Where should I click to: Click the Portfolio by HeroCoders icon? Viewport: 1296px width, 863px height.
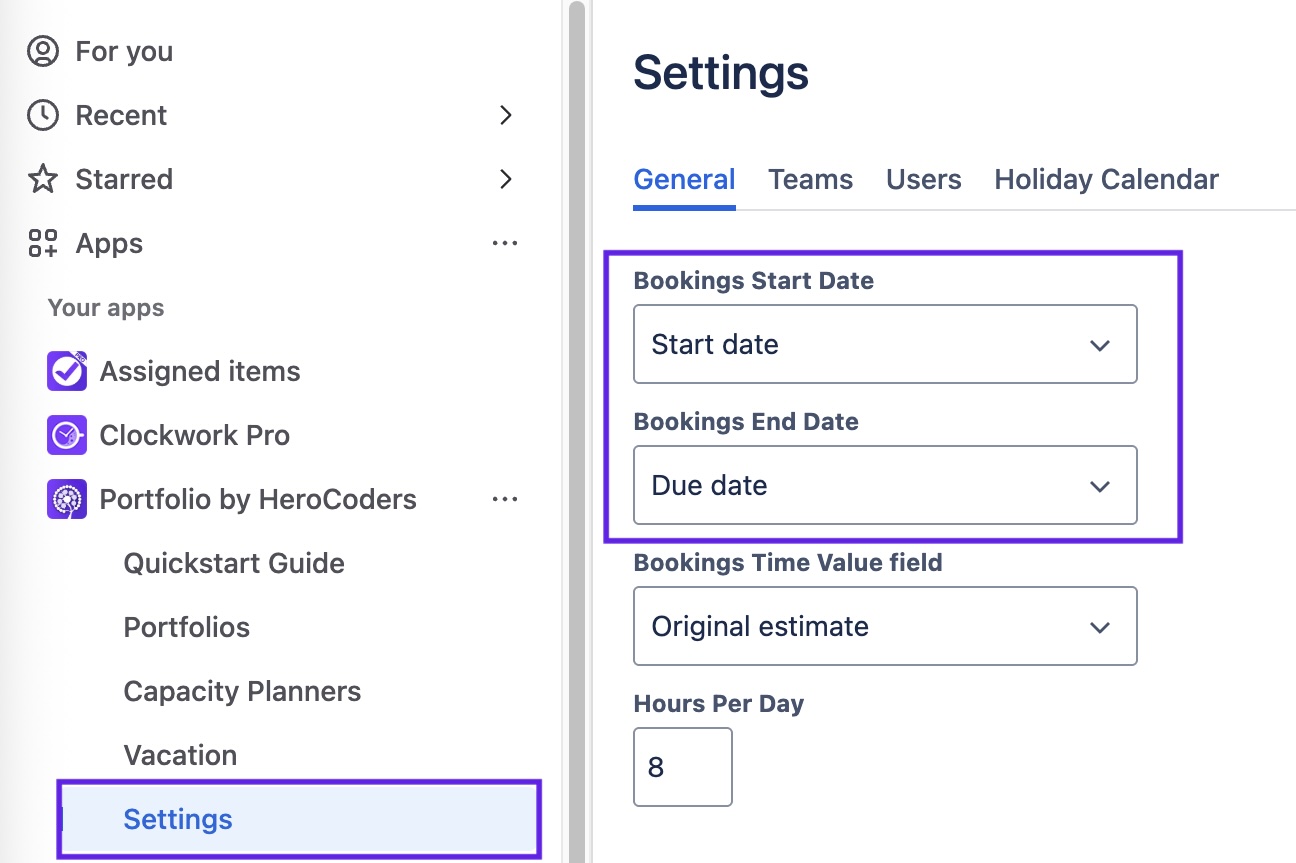pos(67,500)
